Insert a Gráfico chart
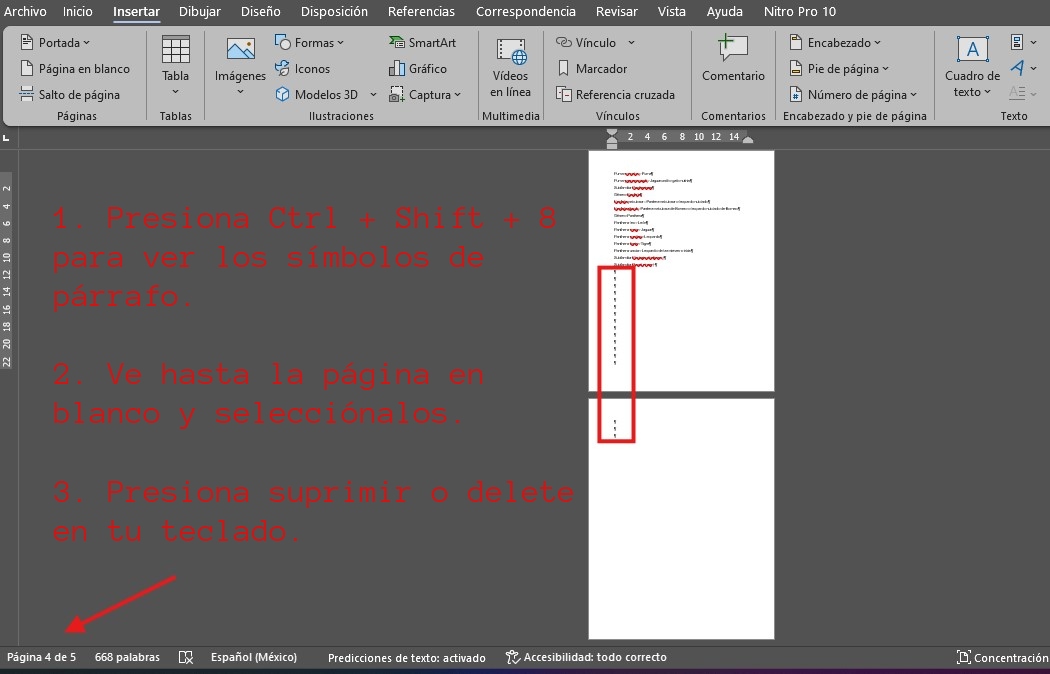1050x674 pixels. (418, 68)
